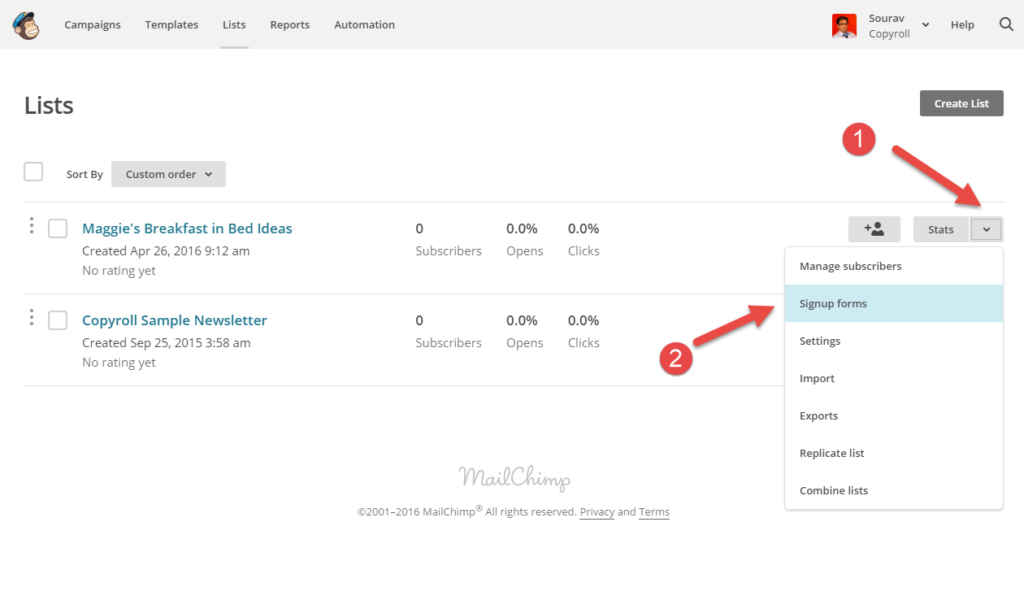1024x596 pixels.
Task: Choose Combine lists menu entry
Action: (893, 490)
